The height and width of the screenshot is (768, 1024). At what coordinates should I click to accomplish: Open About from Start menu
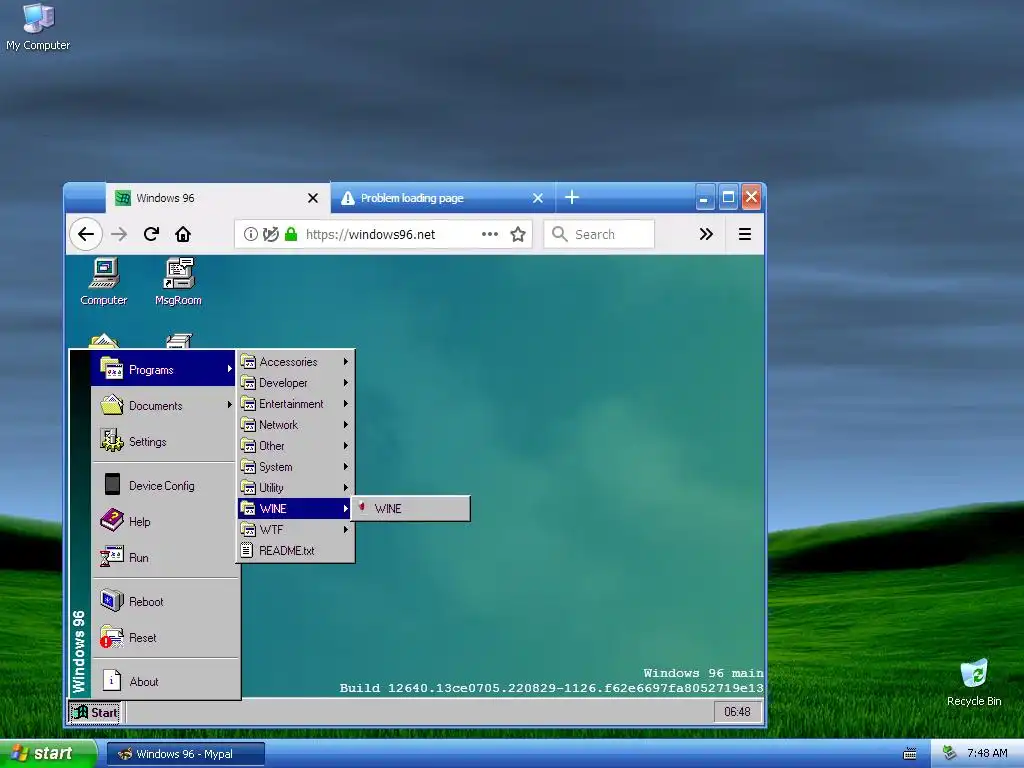tap(163, 680)
